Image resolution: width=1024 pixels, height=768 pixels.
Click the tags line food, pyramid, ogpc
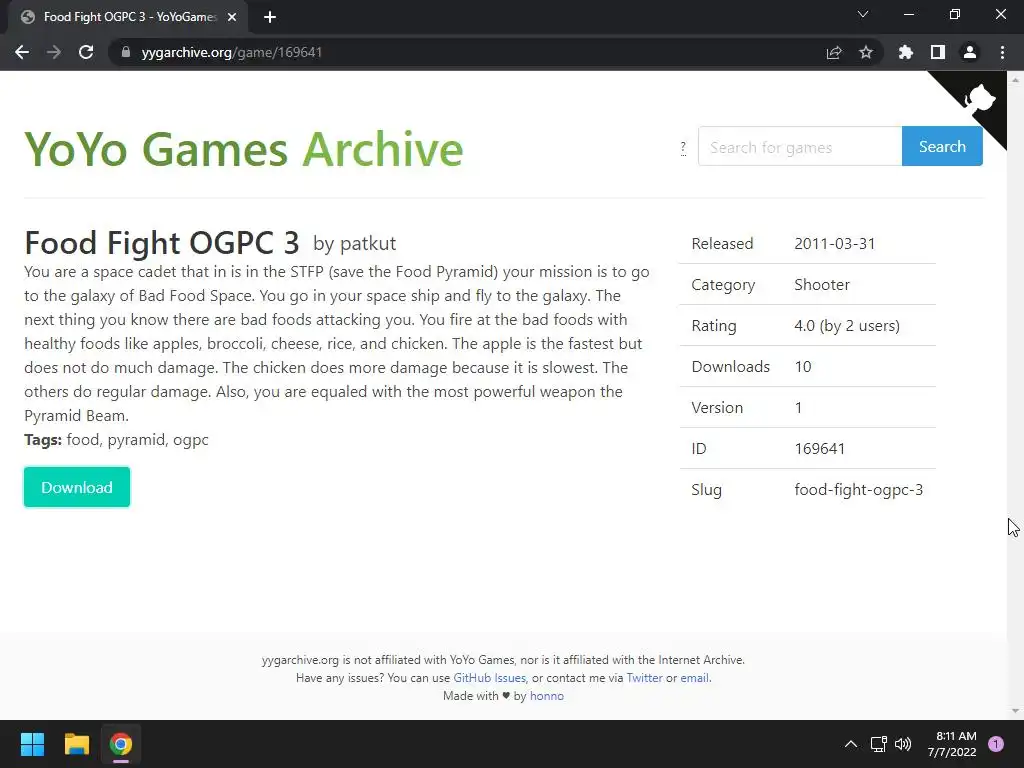(x=116, y=440)
